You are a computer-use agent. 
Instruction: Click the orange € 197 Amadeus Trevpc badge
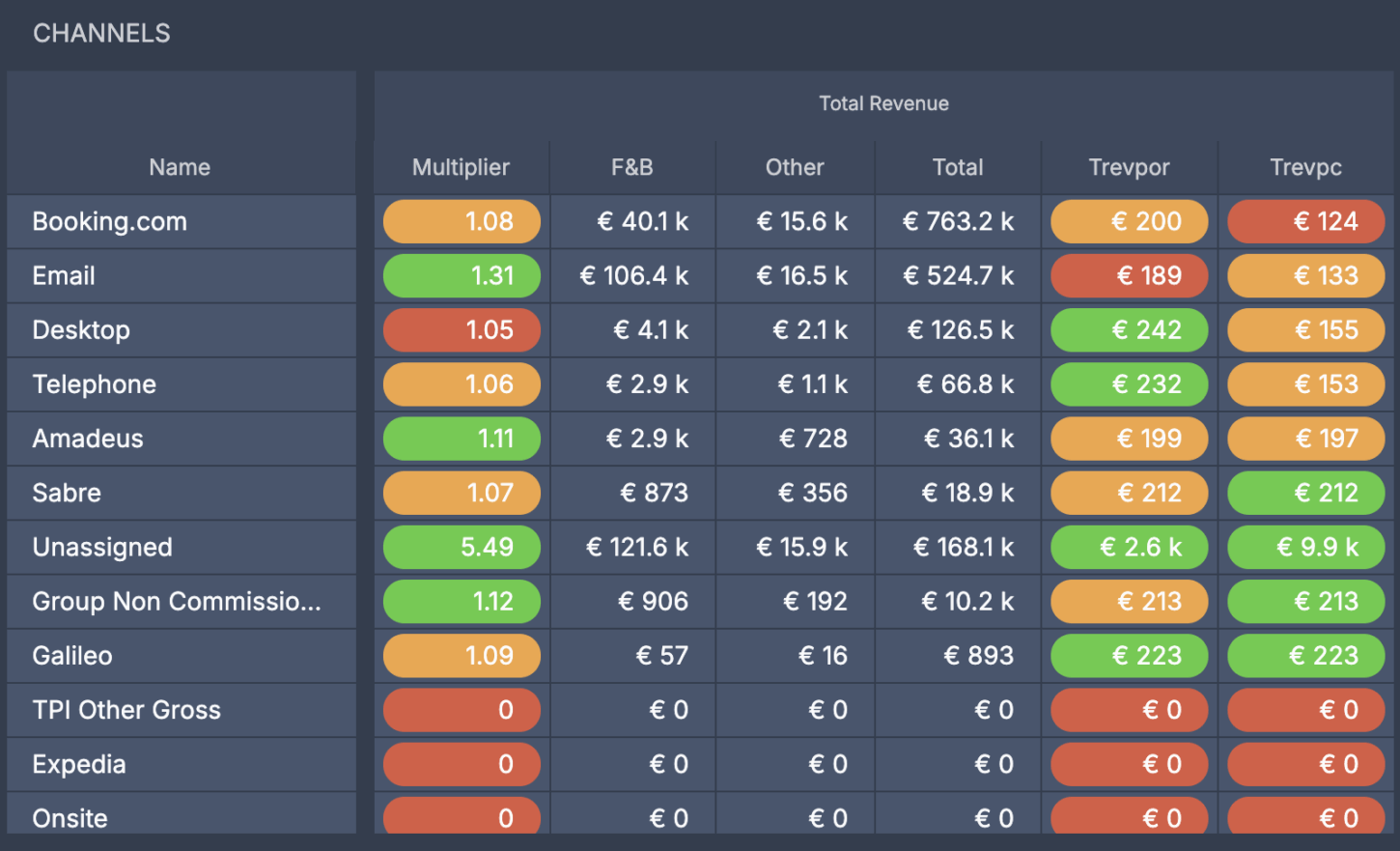pos(1305,439)
